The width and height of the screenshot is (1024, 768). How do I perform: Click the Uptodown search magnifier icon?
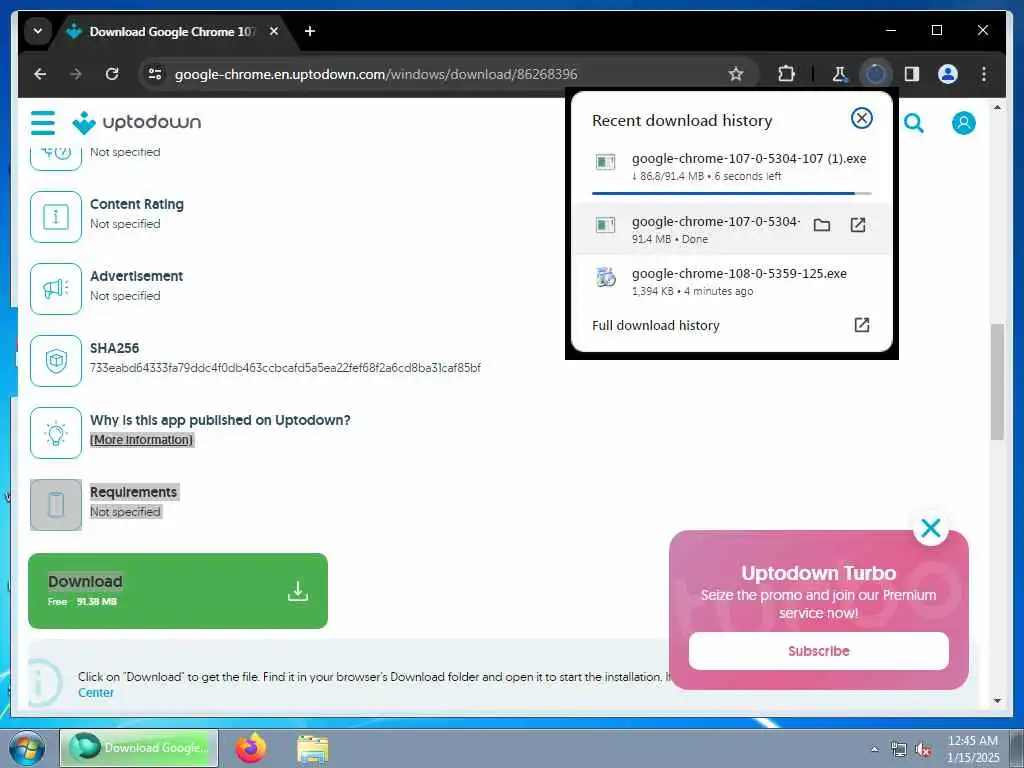point(914,123)
